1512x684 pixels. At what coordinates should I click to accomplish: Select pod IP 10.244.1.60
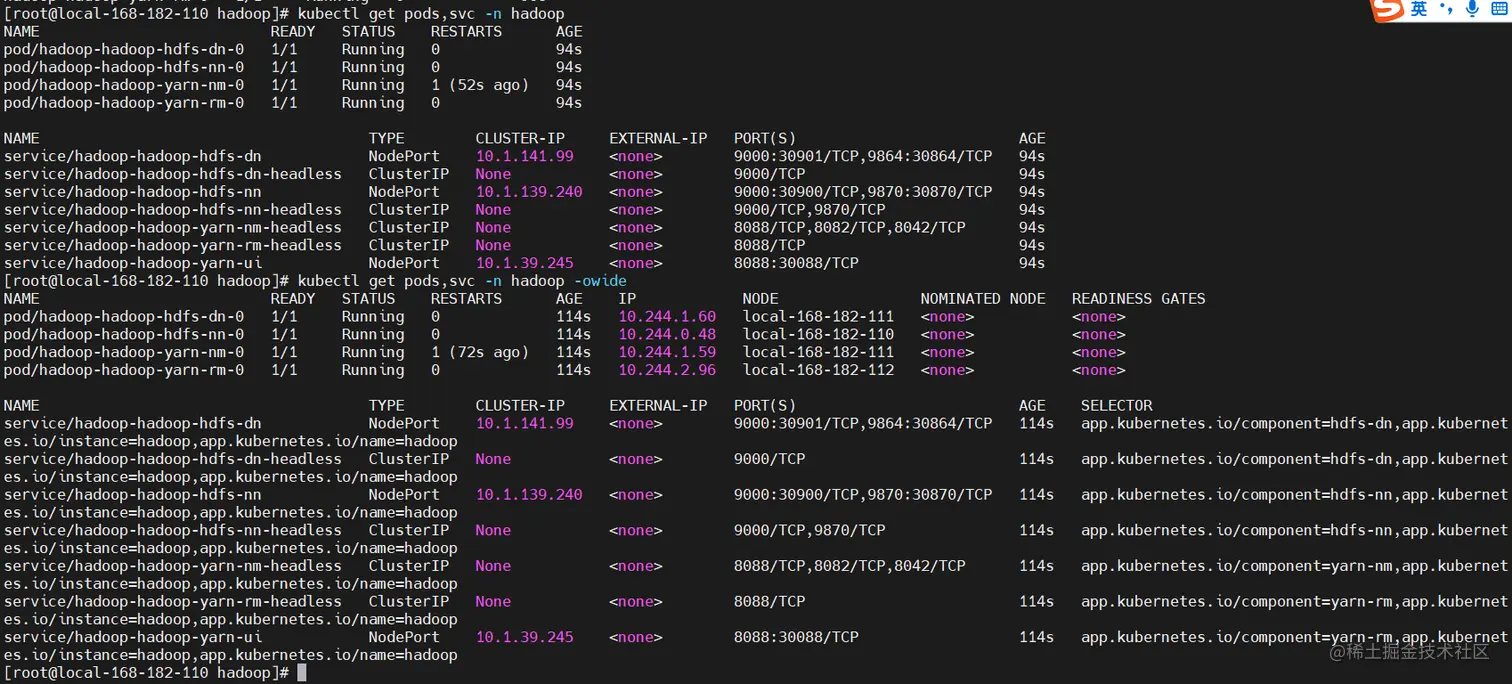[x=667, y=317]
